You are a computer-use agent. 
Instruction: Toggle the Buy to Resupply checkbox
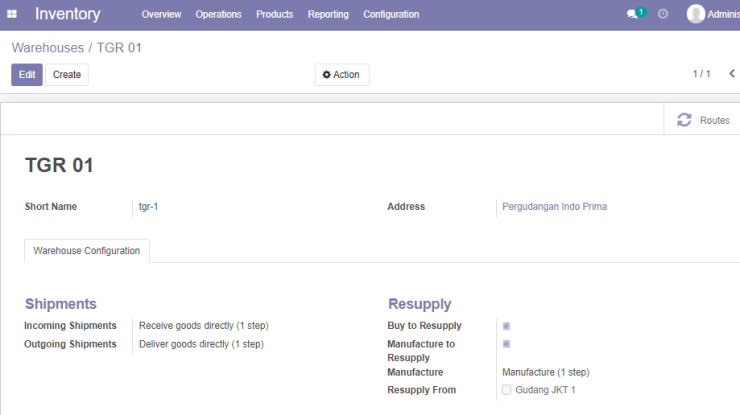506,326
